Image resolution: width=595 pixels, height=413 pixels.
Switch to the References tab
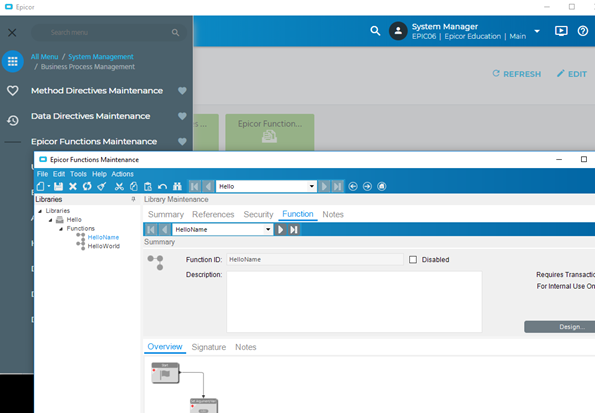pyautogui.click(x=213, y=214)
